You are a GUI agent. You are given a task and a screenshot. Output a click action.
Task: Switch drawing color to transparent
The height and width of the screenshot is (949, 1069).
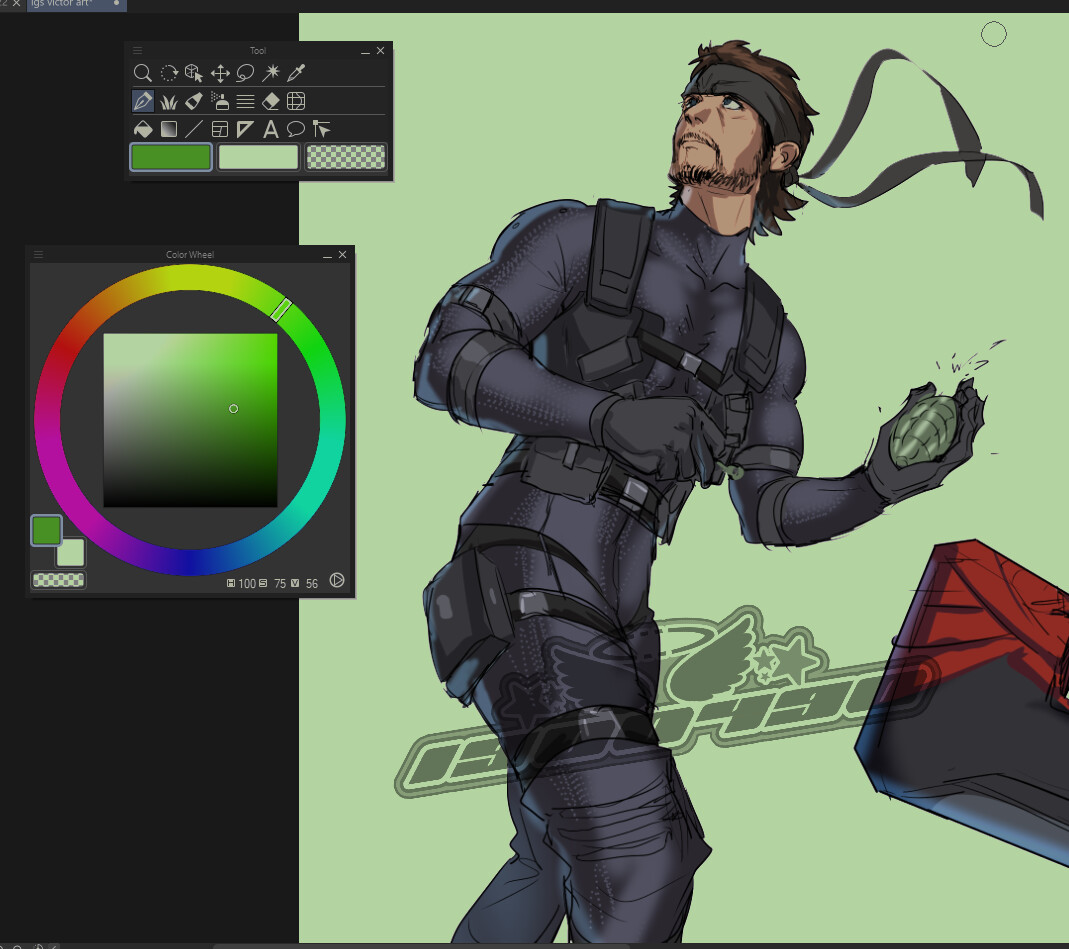click(x=345, y=157)
